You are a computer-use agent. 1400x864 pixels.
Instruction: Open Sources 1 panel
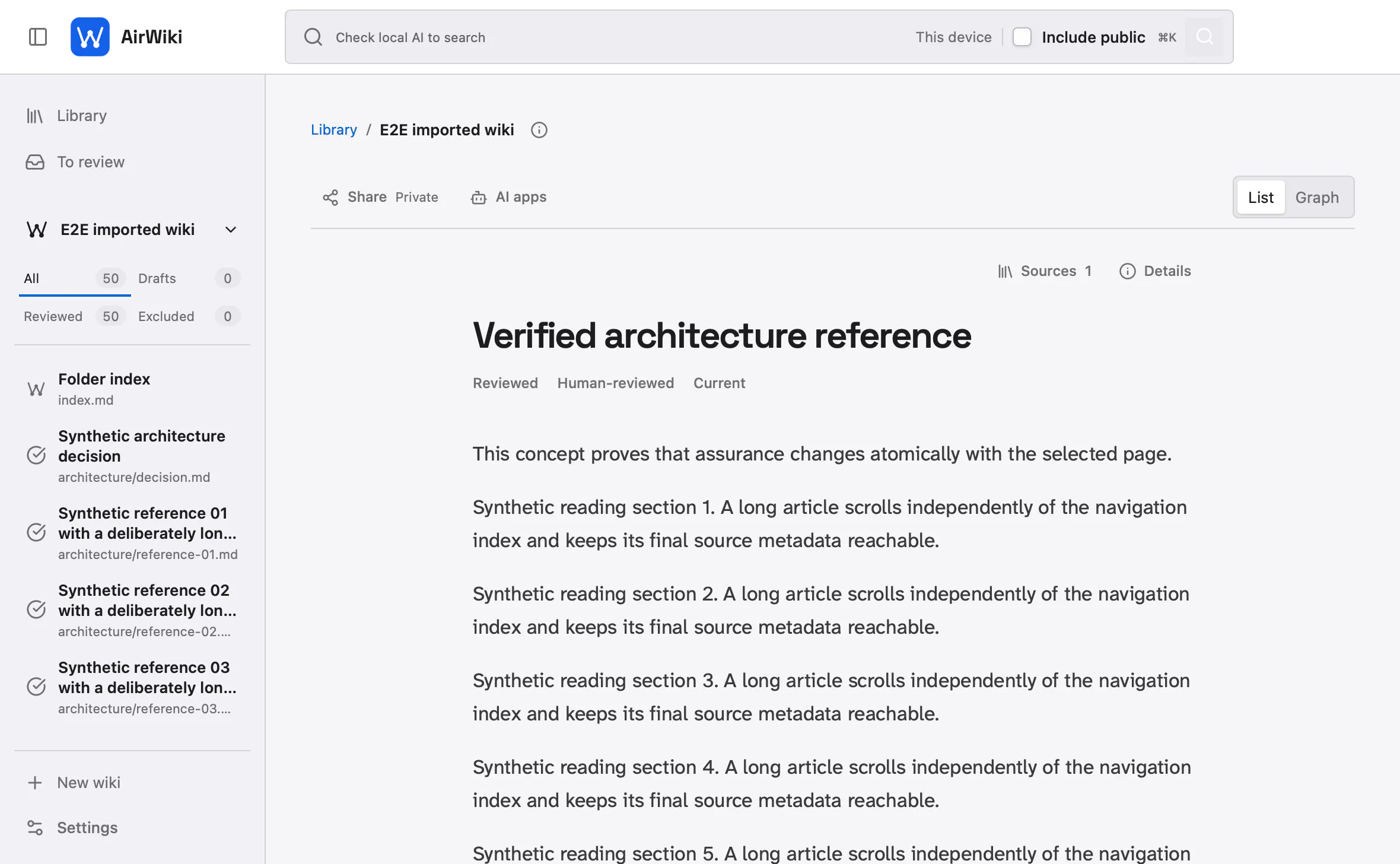tap(1045, 271)
